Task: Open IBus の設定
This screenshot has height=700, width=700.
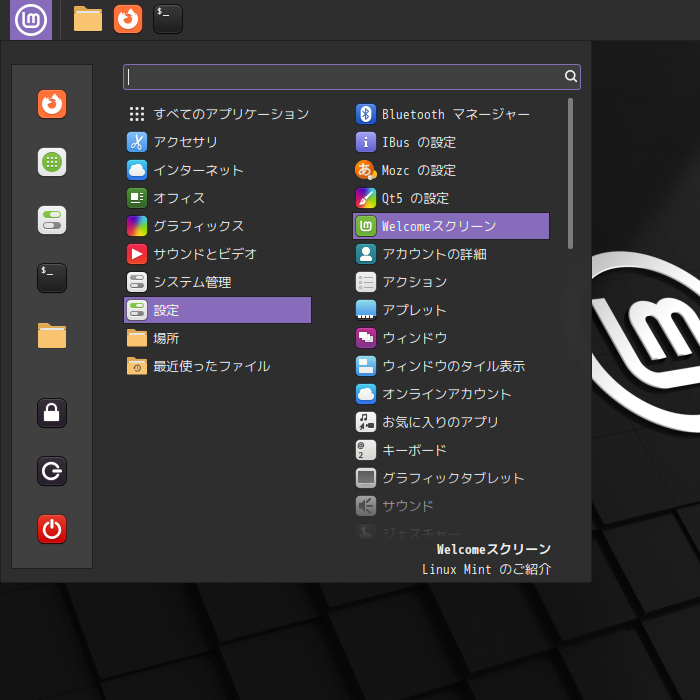Action: pos(451,142)
